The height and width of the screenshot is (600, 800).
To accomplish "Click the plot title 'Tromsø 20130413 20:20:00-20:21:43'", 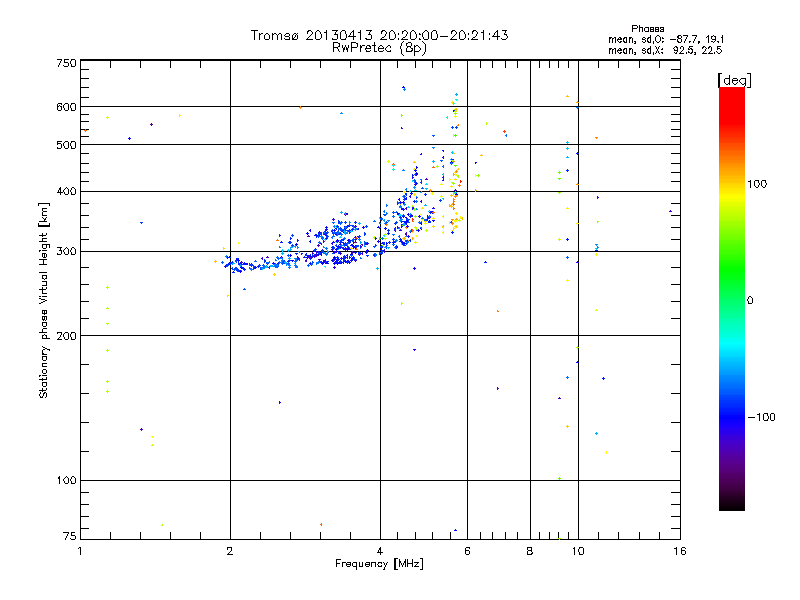I will (x=379, y=35).
